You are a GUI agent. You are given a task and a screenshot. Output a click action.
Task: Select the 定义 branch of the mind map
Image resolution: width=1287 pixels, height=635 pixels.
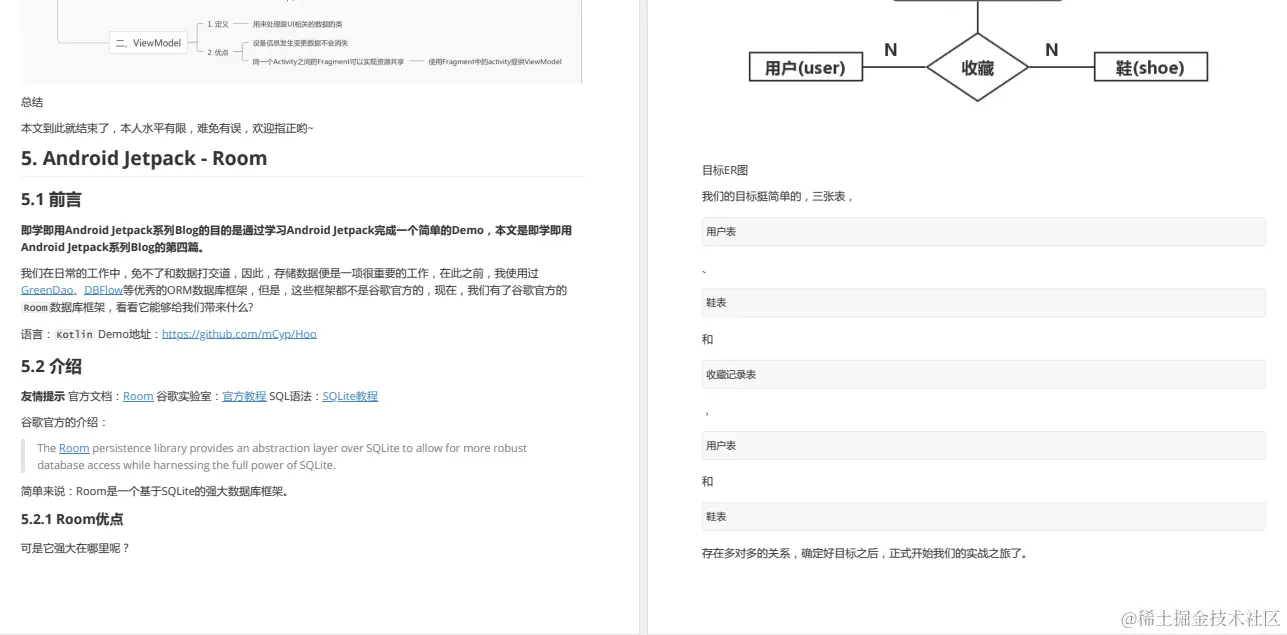[x=217, y=22]
